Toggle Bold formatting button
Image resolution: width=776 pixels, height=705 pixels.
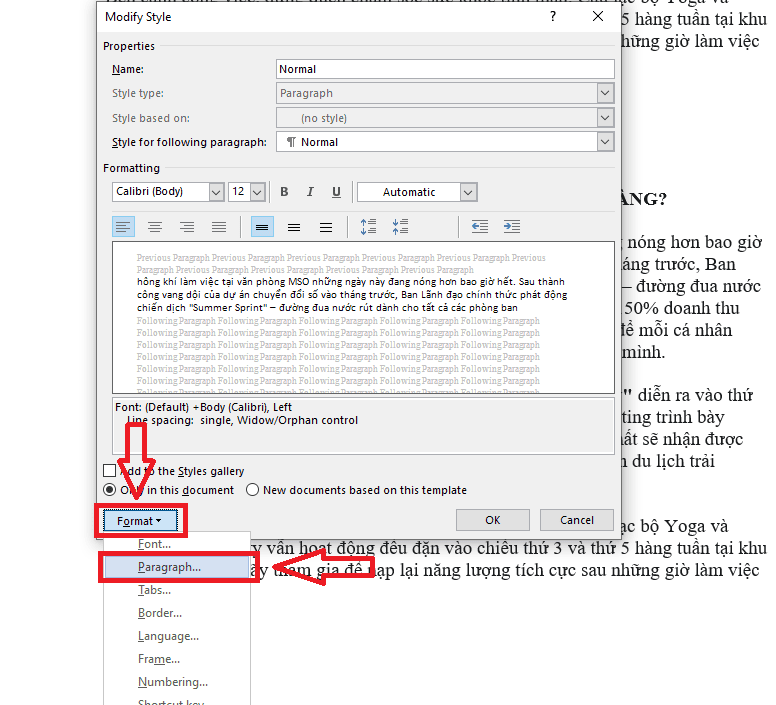[x=284, y=192]
